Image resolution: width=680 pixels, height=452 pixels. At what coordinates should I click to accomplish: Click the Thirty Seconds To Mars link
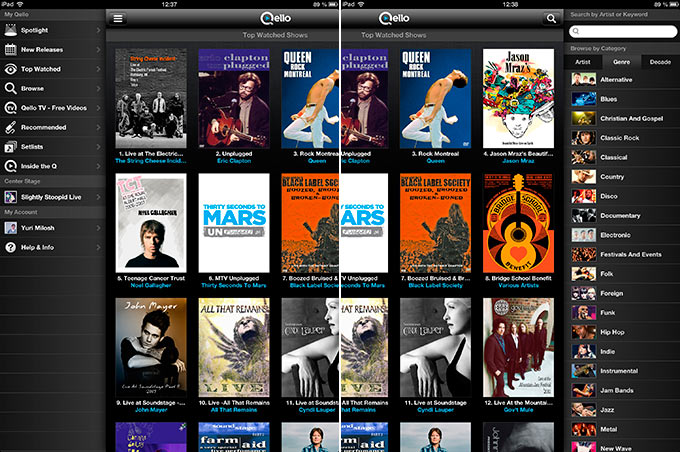(234, 285)
